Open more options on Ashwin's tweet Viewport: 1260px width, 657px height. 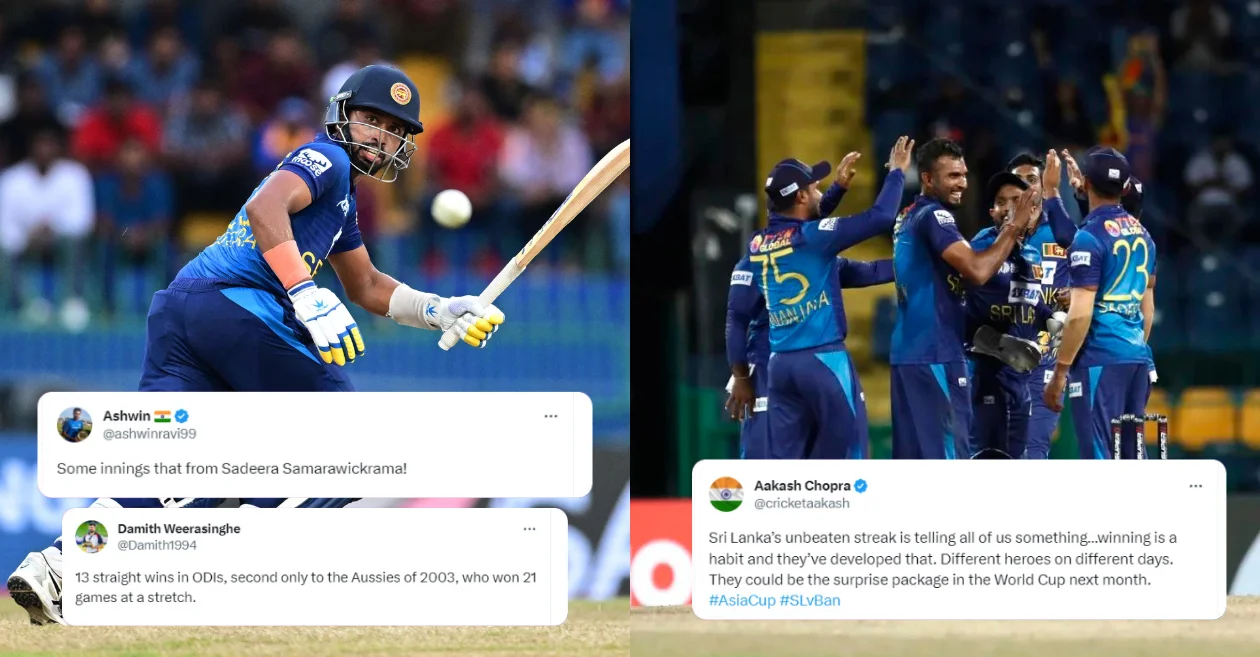click(x=551, y=416)
